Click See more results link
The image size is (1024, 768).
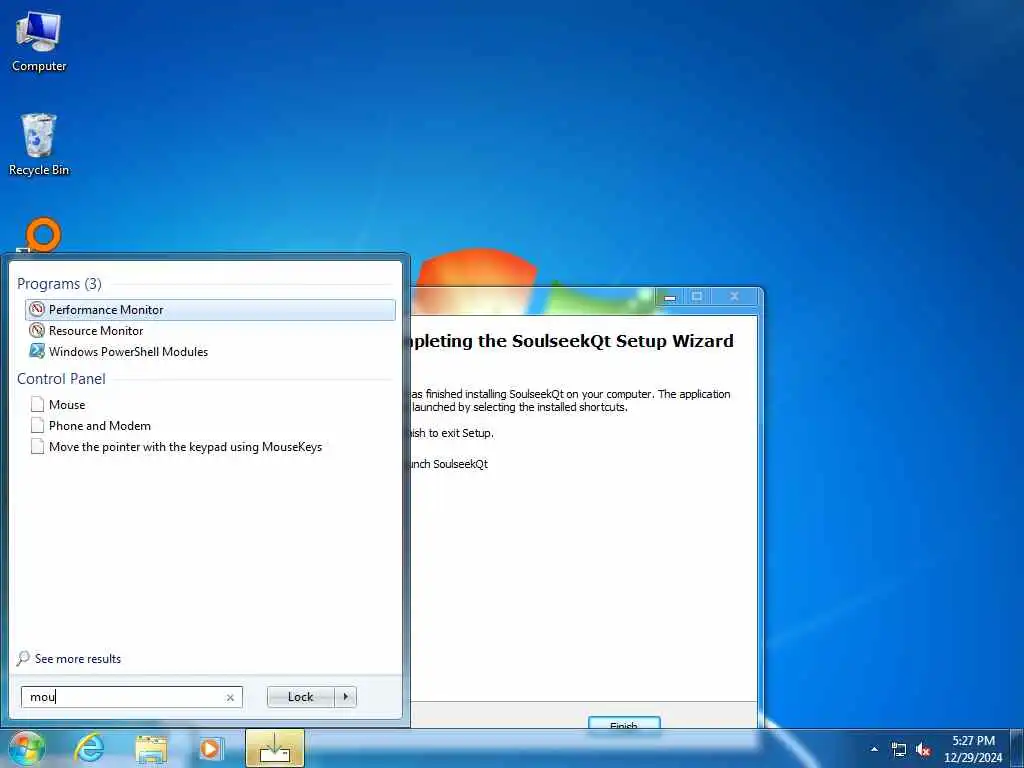(x=78, y=658)
